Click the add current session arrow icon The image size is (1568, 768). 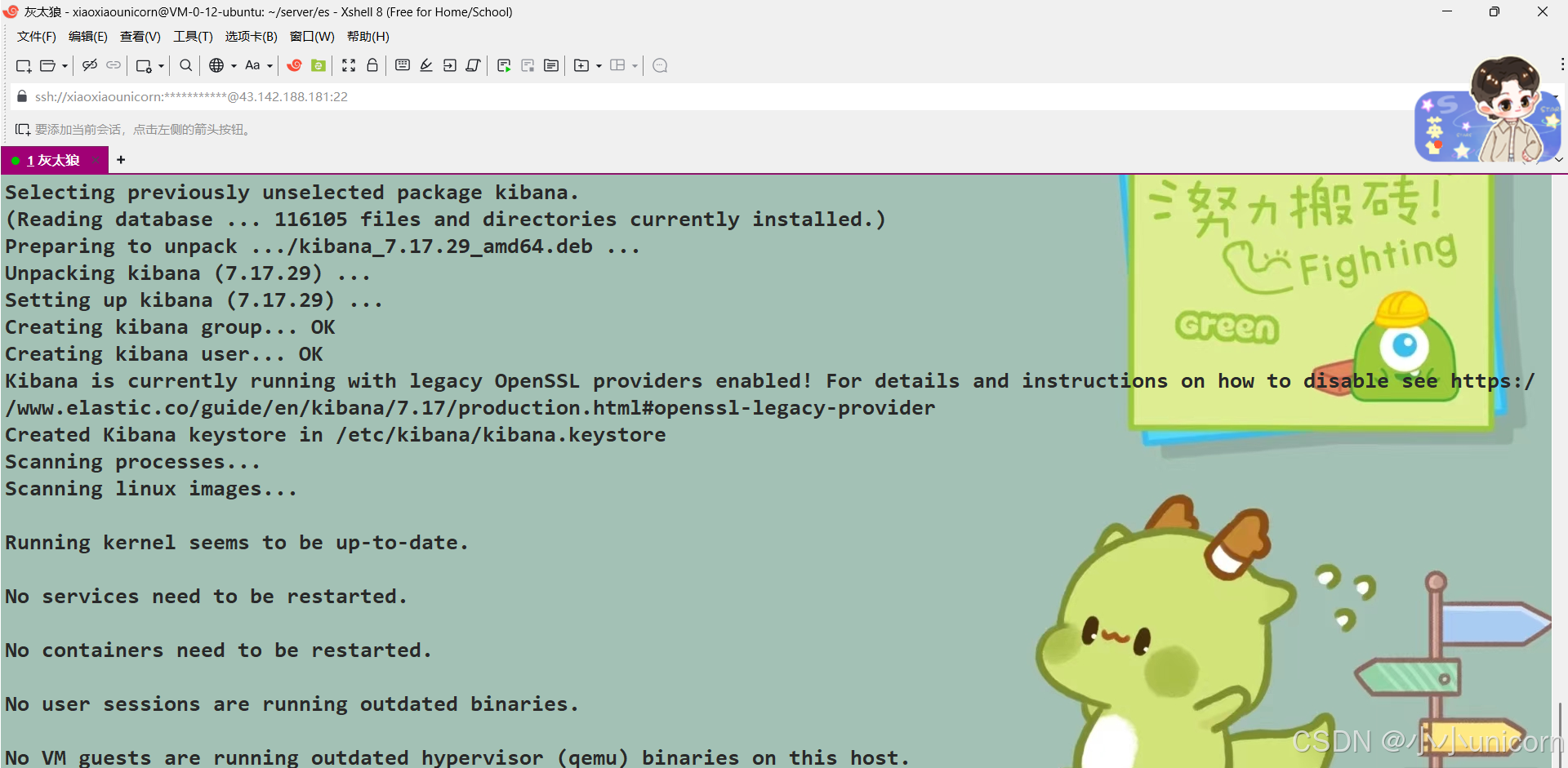[23, 129]
